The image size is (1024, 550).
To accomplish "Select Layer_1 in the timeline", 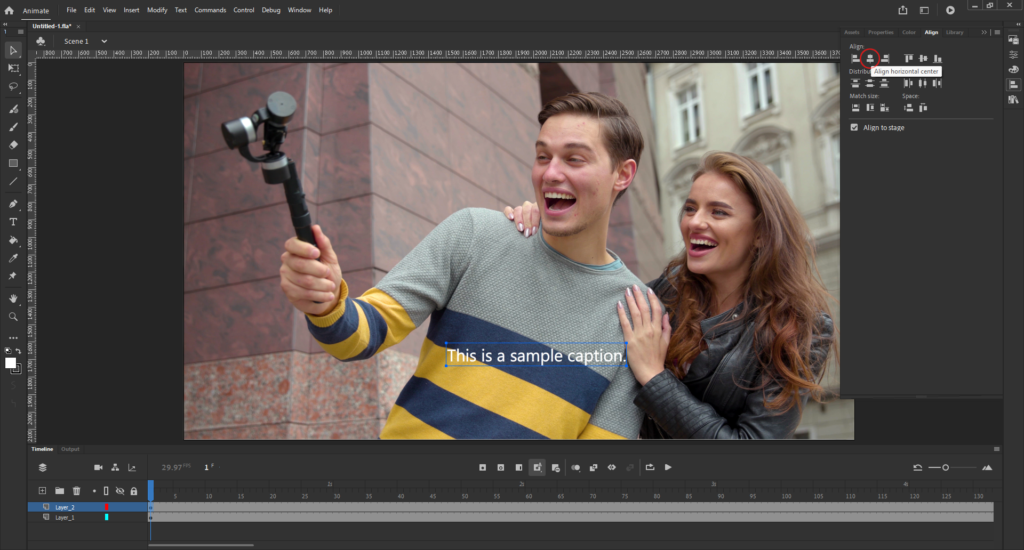I will 65,518.
